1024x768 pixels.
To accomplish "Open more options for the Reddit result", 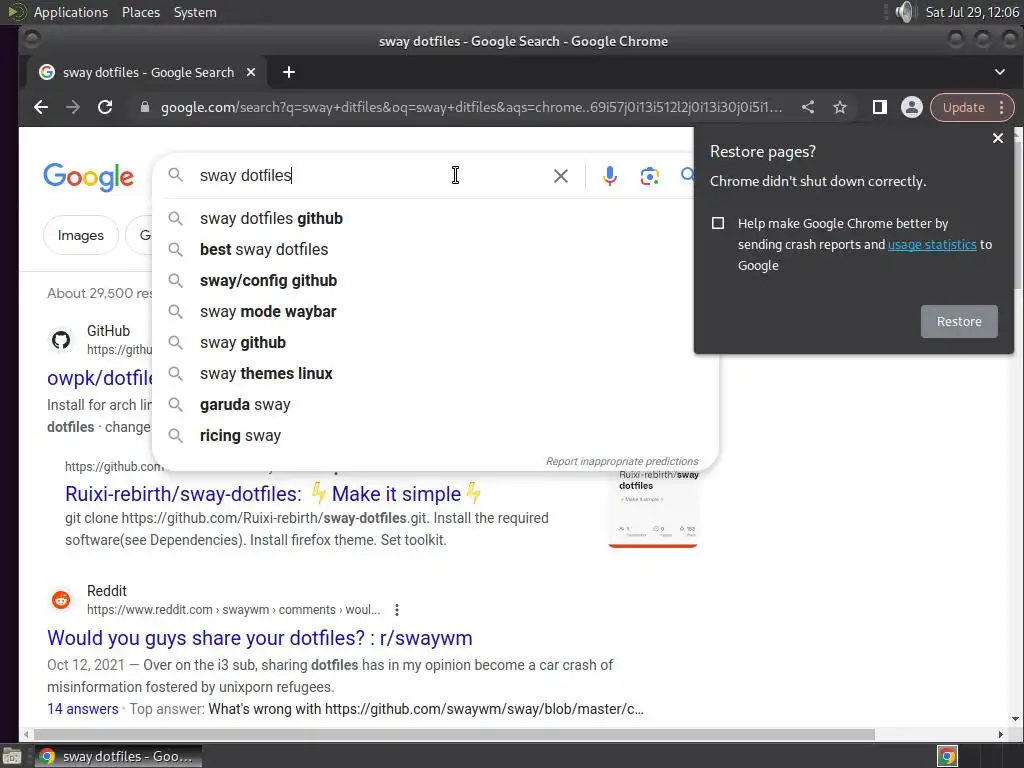I will click(397, 610).
